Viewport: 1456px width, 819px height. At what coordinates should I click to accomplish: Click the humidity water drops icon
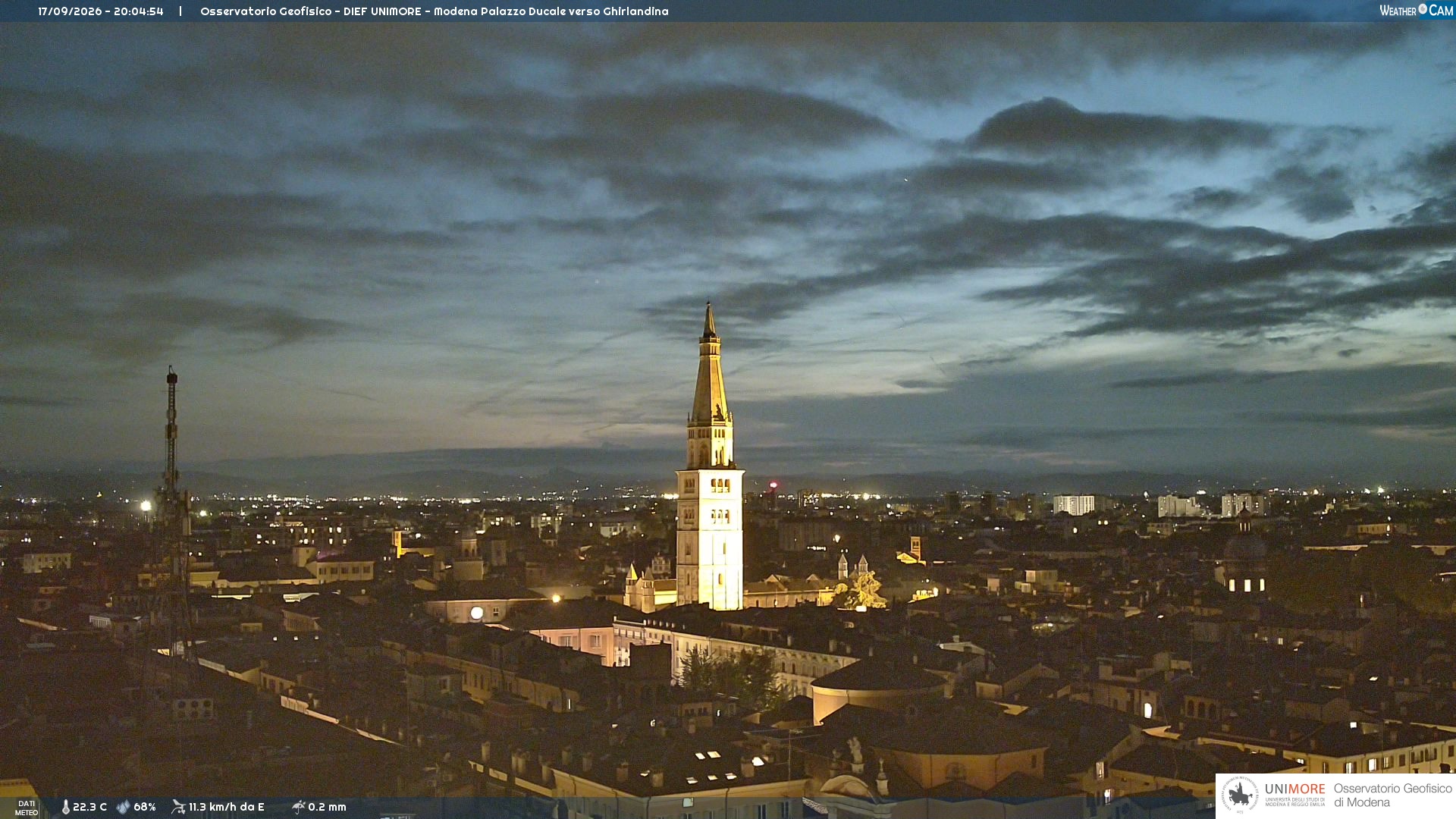124,807
